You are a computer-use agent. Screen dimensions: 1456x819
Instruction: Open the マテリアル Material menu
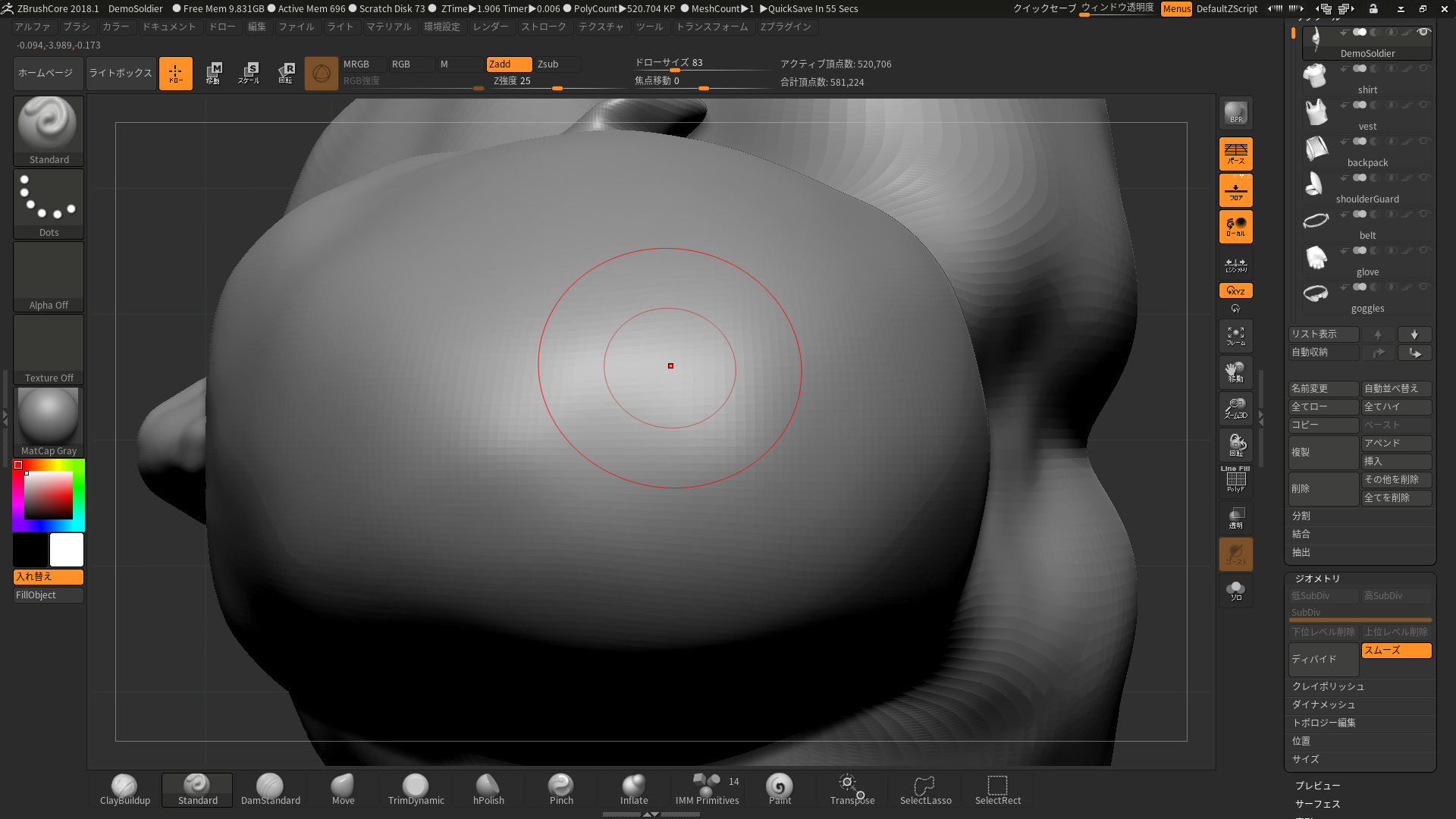[x=388, y=26]
